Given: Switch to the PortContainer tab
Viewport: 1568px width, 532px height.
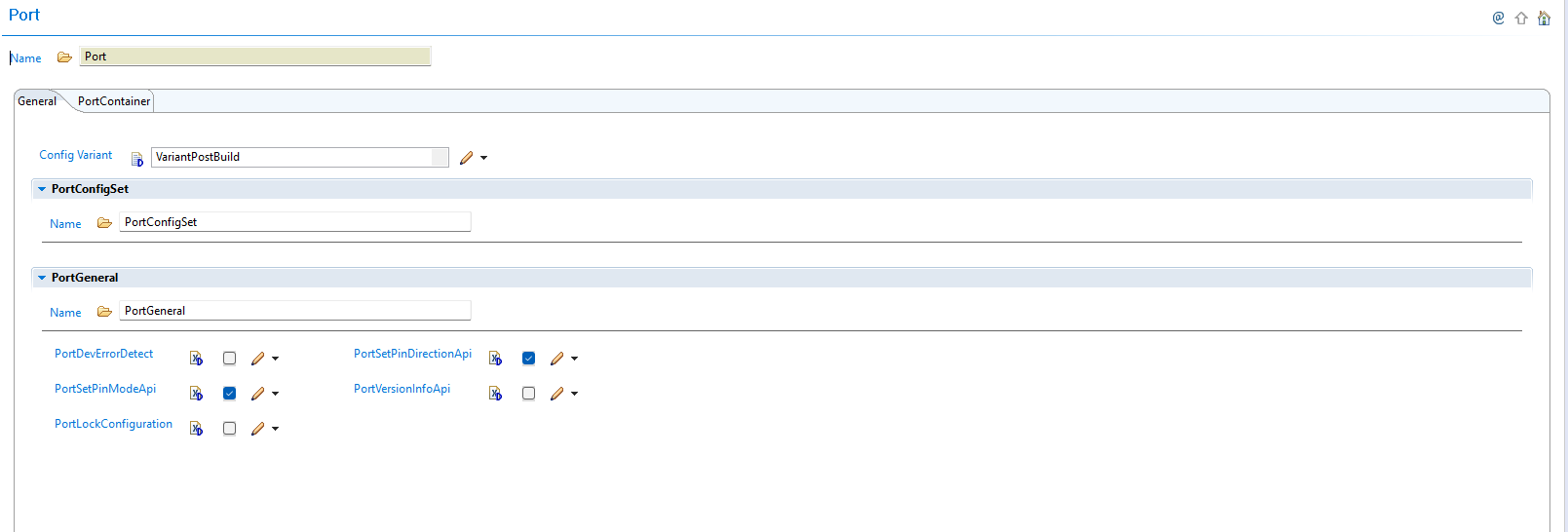Looking at the screenshot, I should tap(114, 101).
